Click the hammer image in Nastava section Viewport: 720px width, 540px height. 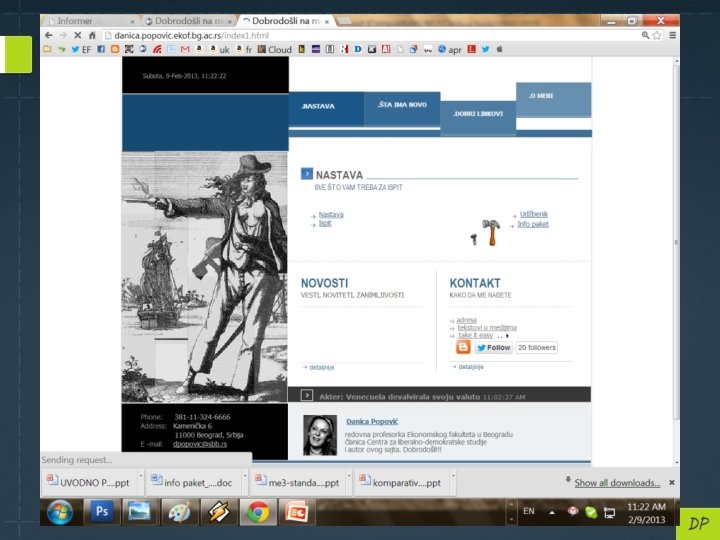click(x=491, y=232)
